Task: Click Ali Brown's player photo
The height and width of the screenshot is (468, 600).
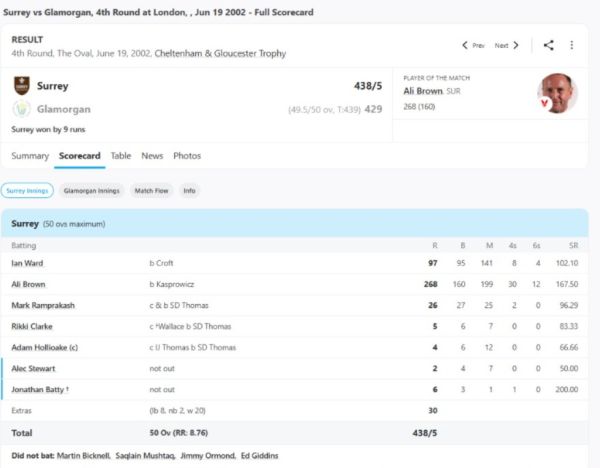Action: coord(557,93)
